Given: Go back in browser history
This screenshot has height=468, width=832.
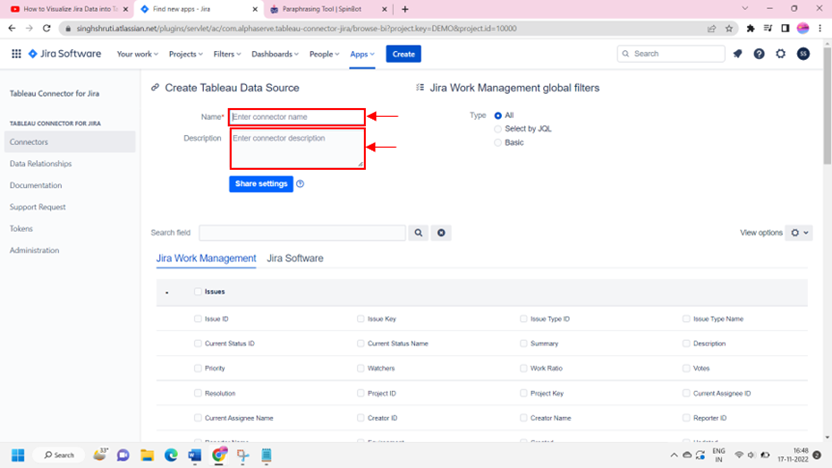Looking at the screenshot, I should pyautogui.click(x=12, y=28).
